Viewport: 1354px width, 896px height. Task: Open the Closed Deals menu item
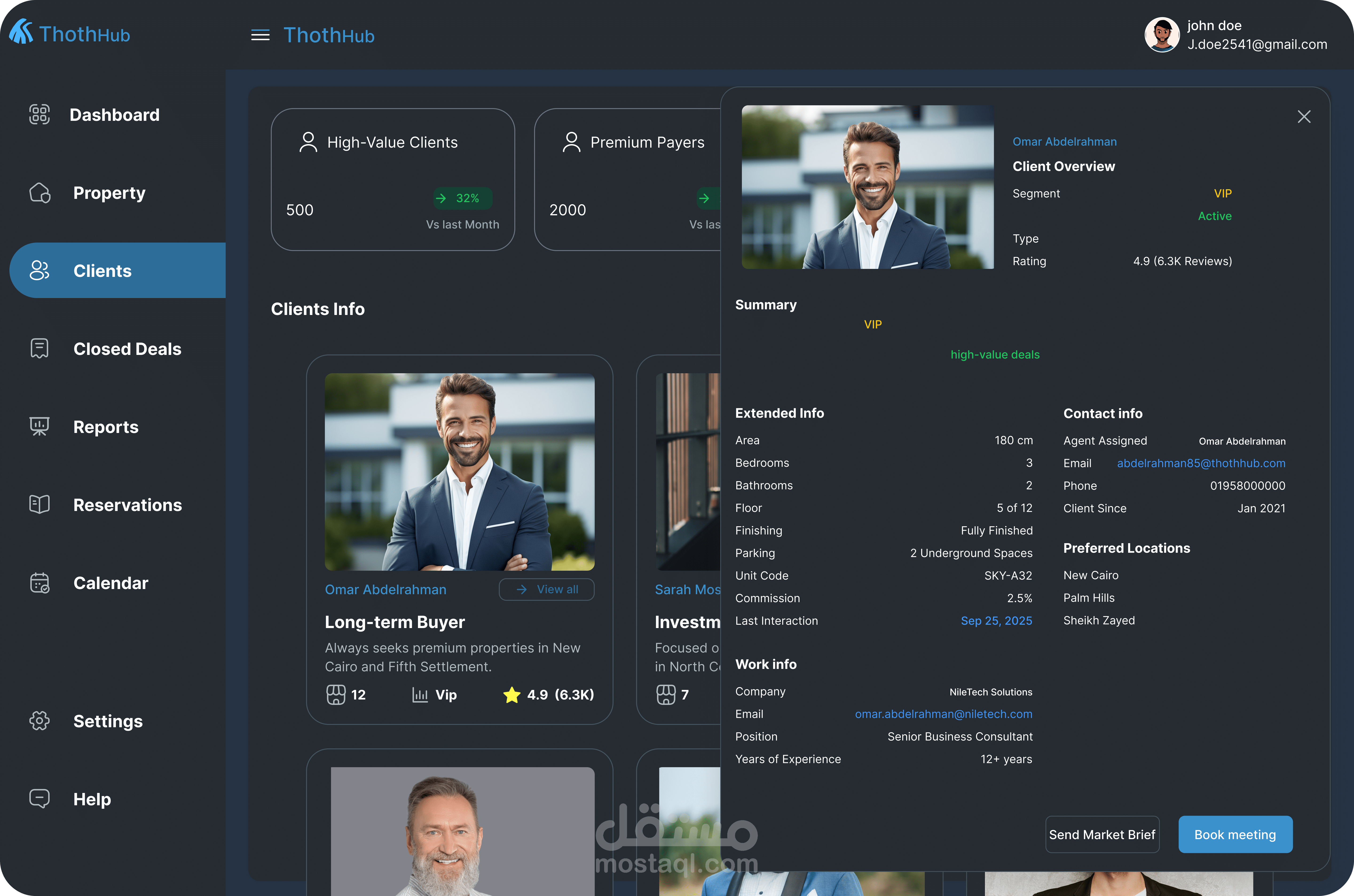pyautogui.click(x=127, y=349)
